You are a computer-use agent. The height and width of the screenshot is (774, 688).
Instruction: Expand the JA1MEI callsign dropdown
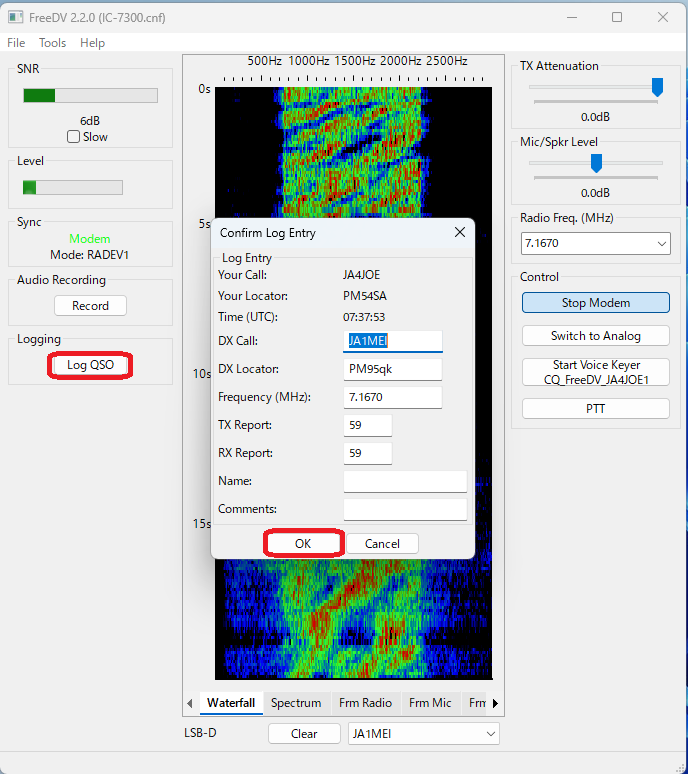490,734
